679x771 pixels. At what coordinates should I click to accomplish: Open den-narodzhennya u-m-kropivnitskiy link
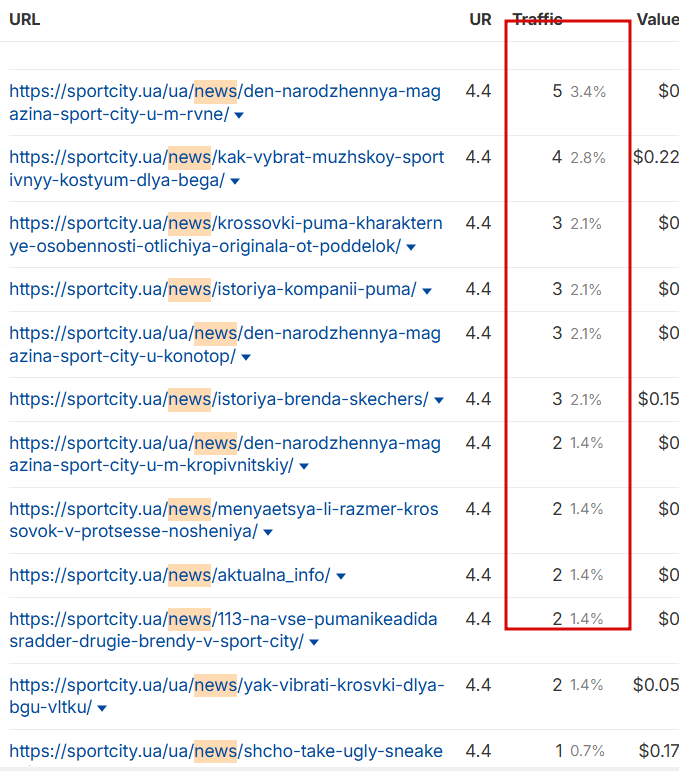pyautogui.click(x=225, y=454)
